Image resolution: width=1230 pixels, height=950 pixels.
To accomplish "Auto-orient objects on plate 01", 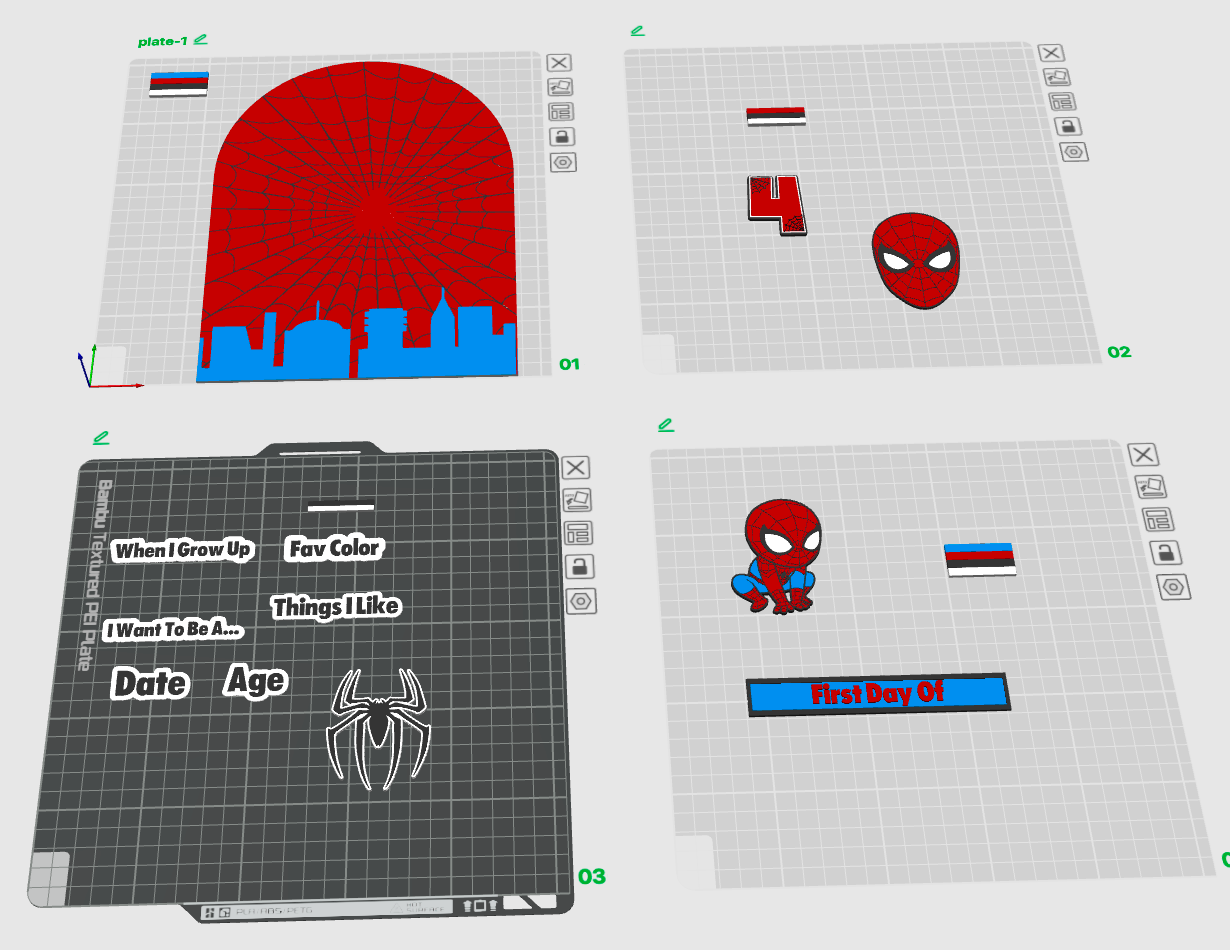I will coord(560,87).
